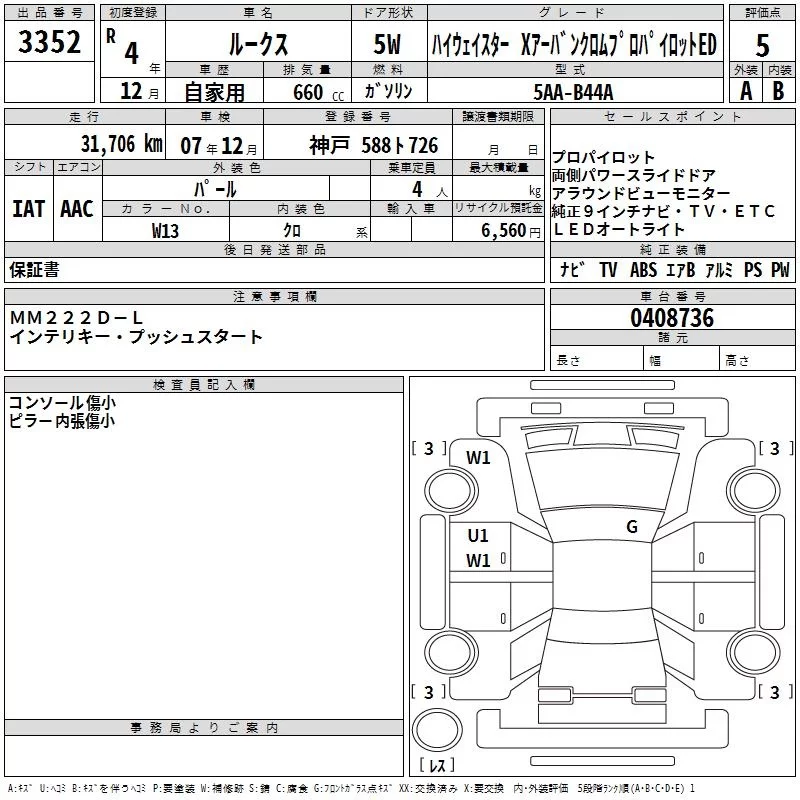Click the 高さ height field

(757, 360)
